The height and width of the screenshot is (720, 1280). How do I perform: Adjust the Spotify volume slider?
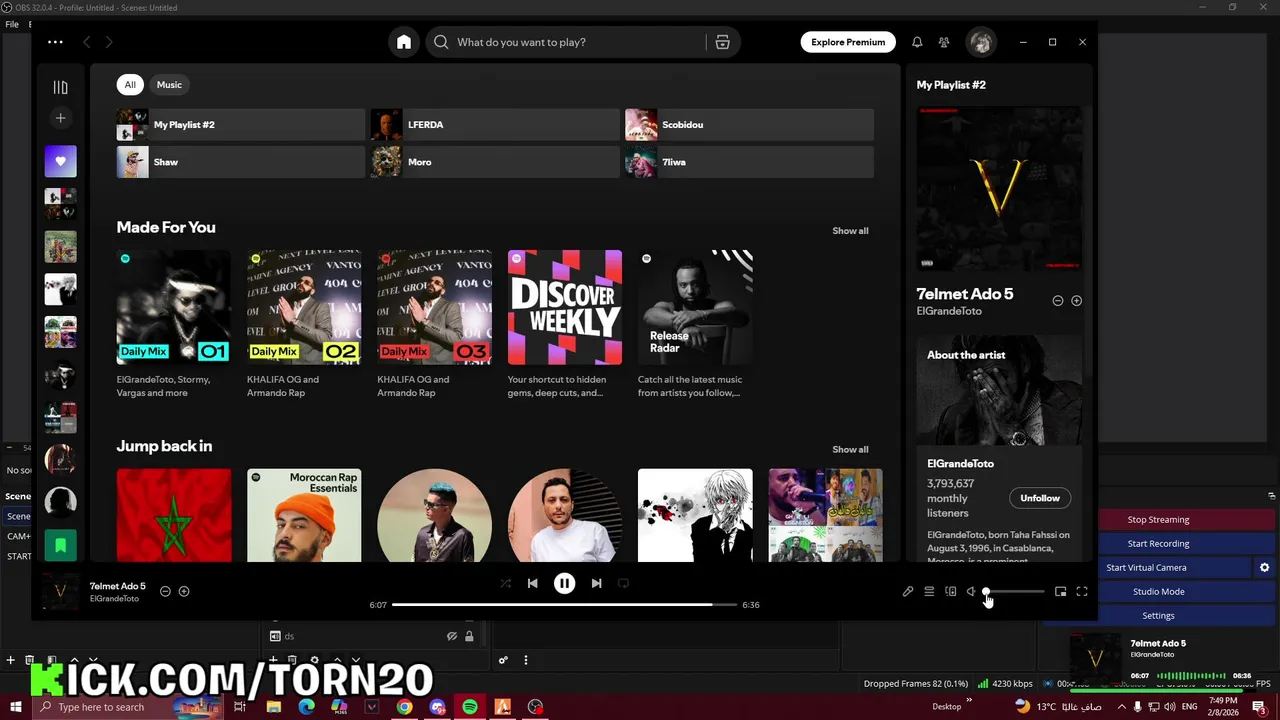coord(1014,592)
